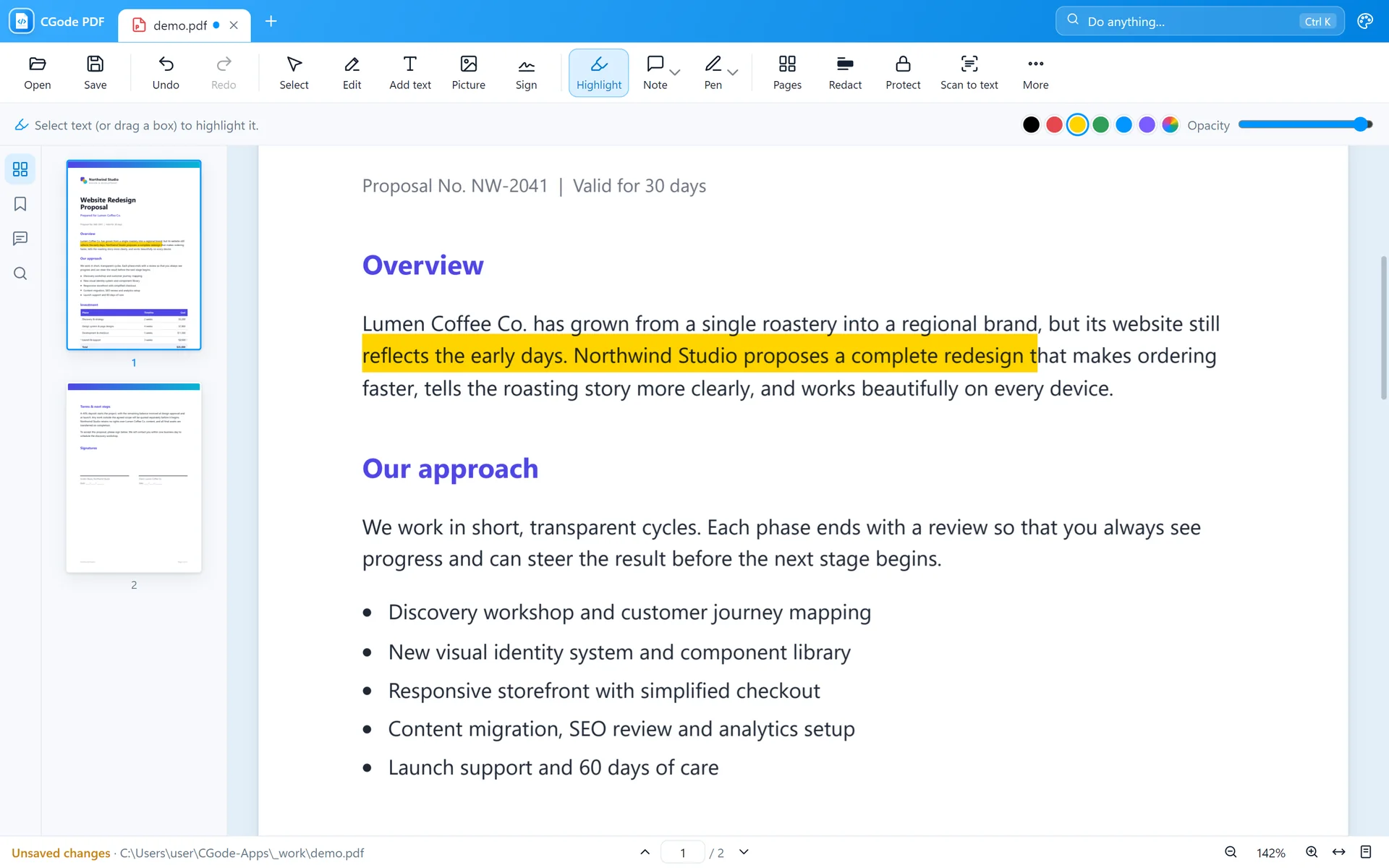This screenshot has height=868, width=1389.
Task: Click the page number field
Action: (682, 853)
